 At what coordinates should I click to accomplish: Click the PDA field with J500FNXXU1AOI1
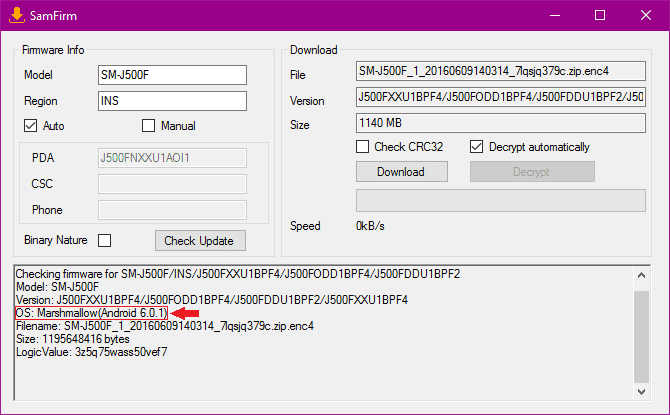click(172, 158)
